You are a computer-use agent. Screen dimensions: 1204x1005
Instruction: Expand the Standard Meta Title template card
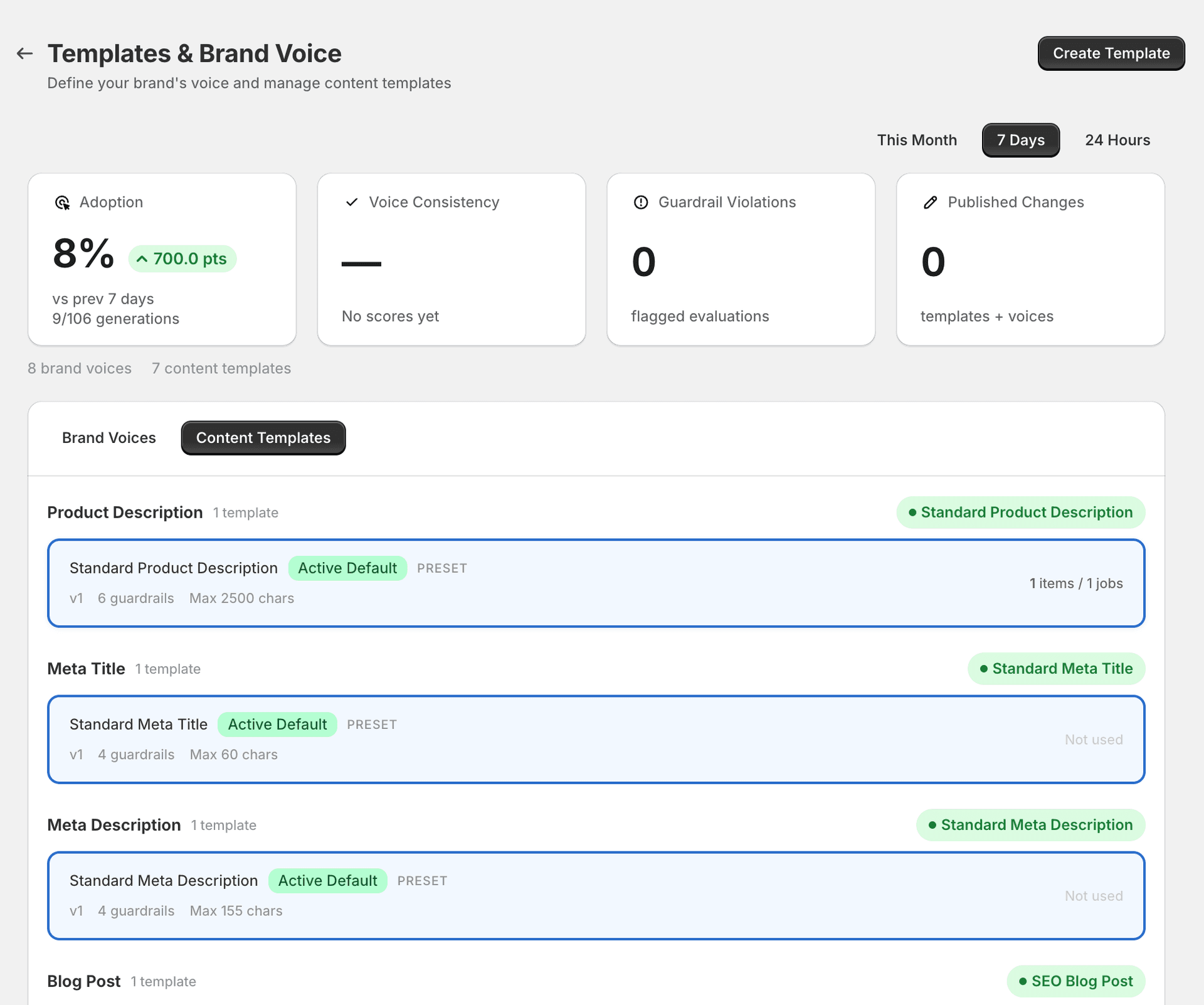click(x=596, y=739)
